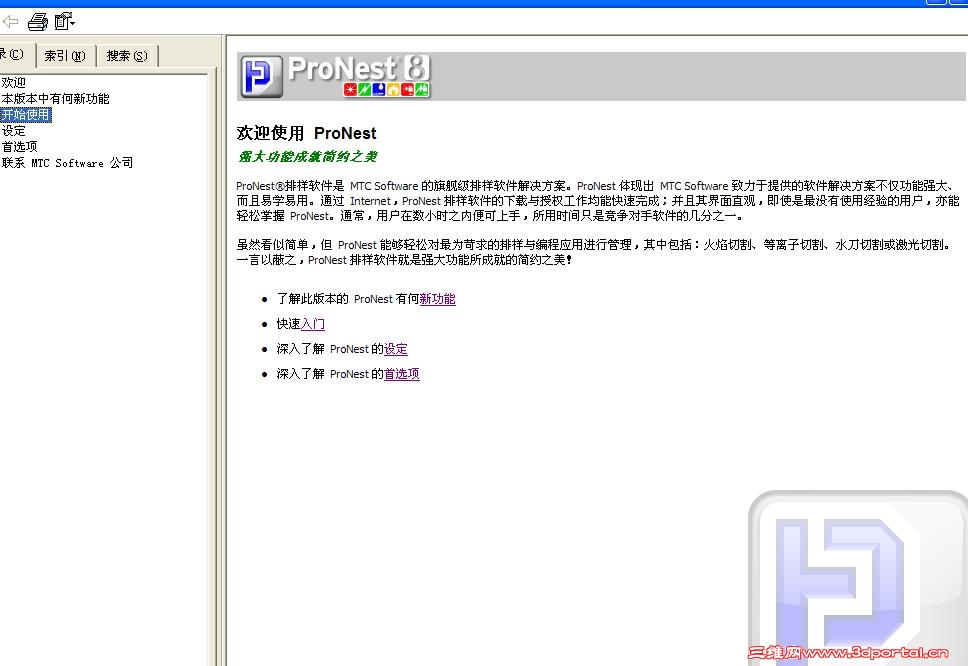
Task: Open the 联系 MTC Software 公司 topic
Action: coord(67,163)
